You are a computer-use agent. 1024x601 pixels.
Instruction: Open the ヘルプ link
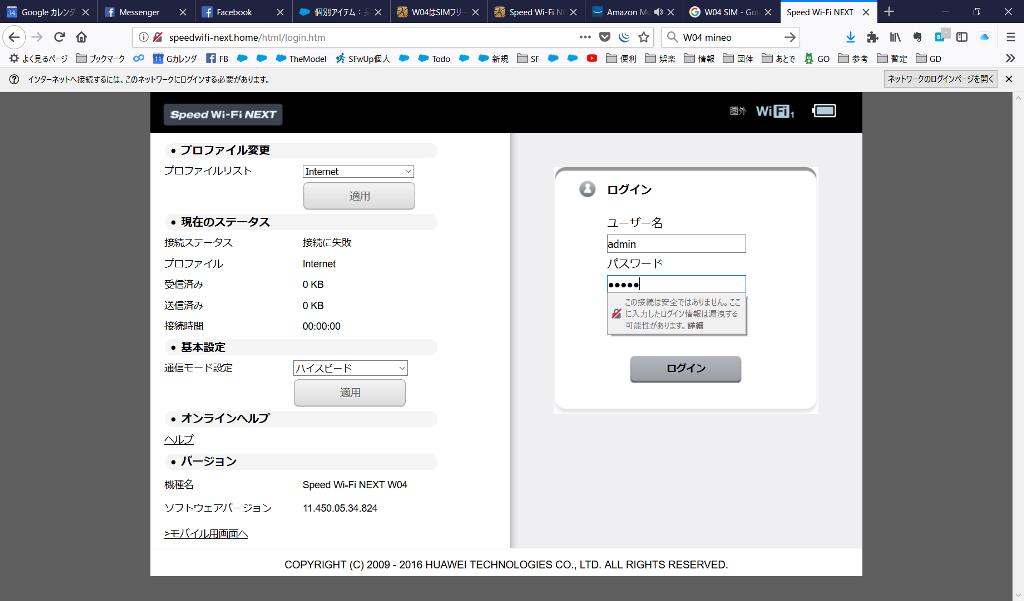179,440
